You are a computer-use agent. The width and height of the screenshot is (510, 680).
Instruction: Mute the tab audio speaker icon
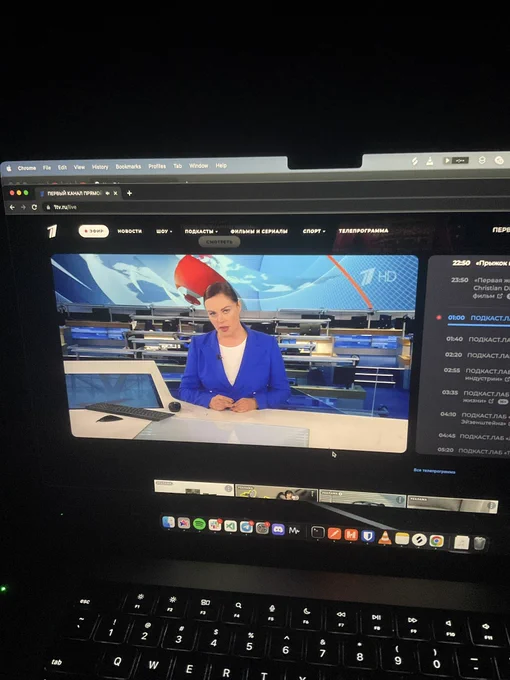point(108,193)
